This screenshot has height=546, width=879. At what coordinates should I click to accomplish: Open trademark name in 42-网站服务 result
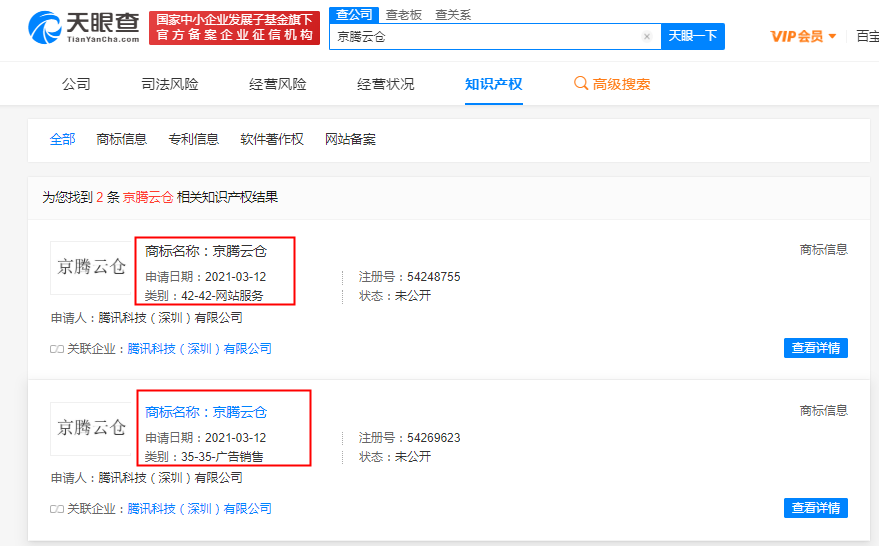206,251
